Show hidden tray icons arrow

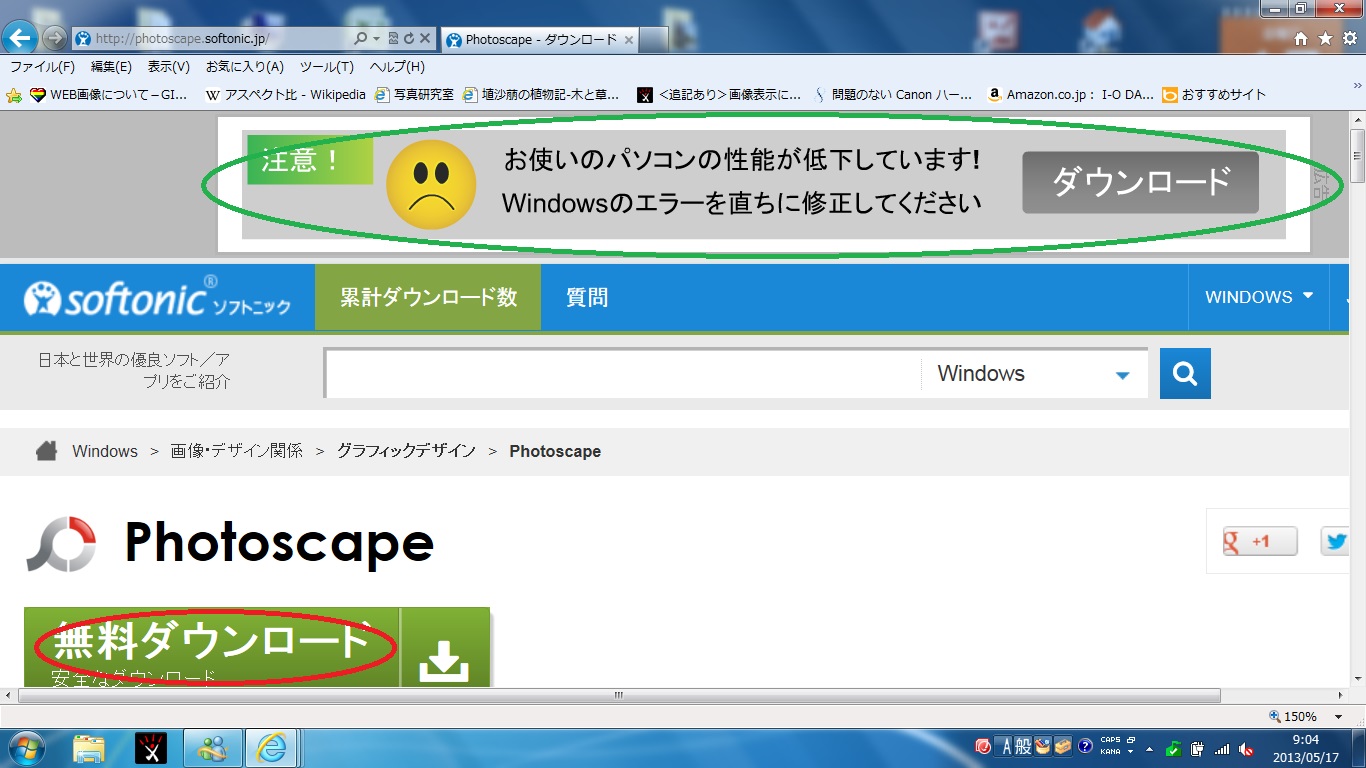point(1149,749)
